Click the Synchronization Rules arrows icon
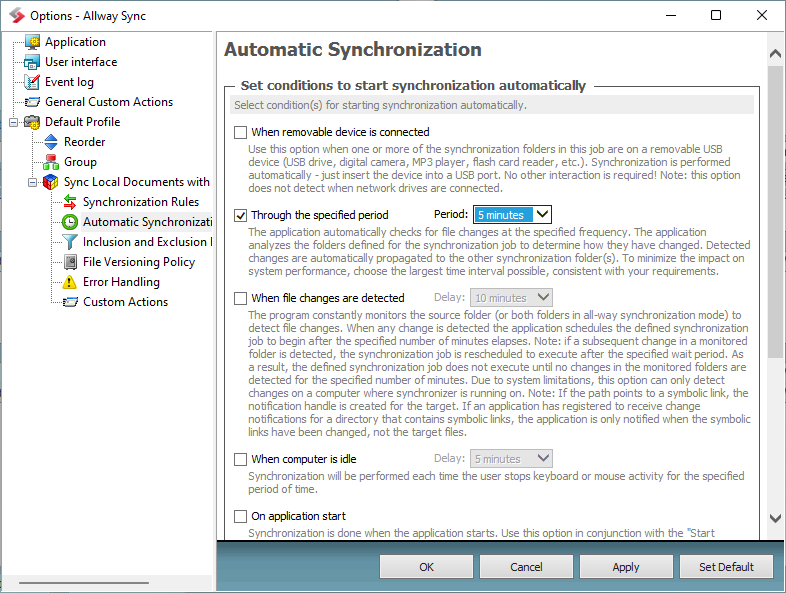Viewport: 786px width, 593px height. (x=70, y=203)
